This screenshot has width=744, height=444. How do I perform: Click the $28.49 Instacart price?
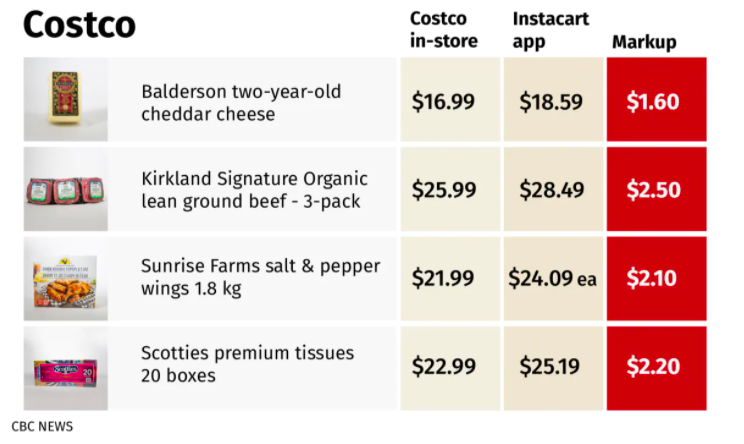(x=550, y=190)
